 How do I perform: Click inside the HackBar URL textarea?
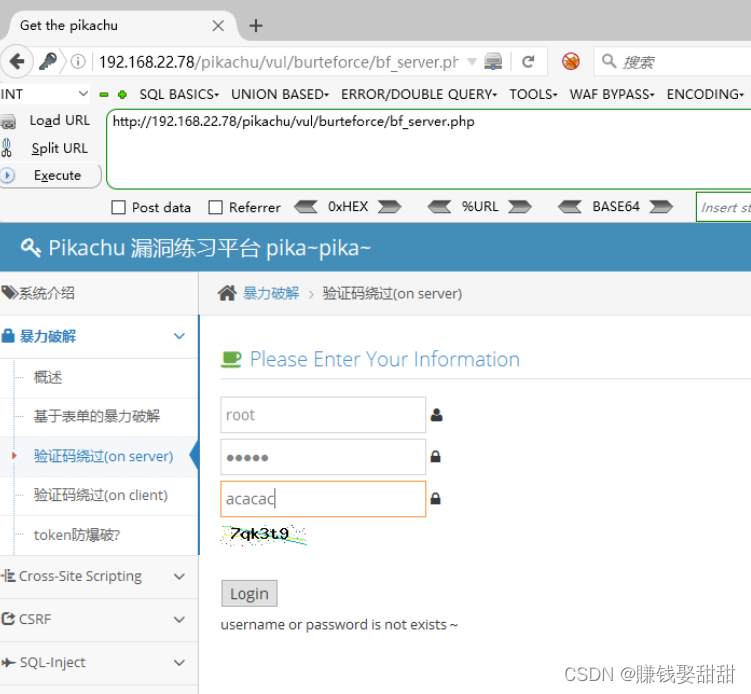(x=429, y=149)
